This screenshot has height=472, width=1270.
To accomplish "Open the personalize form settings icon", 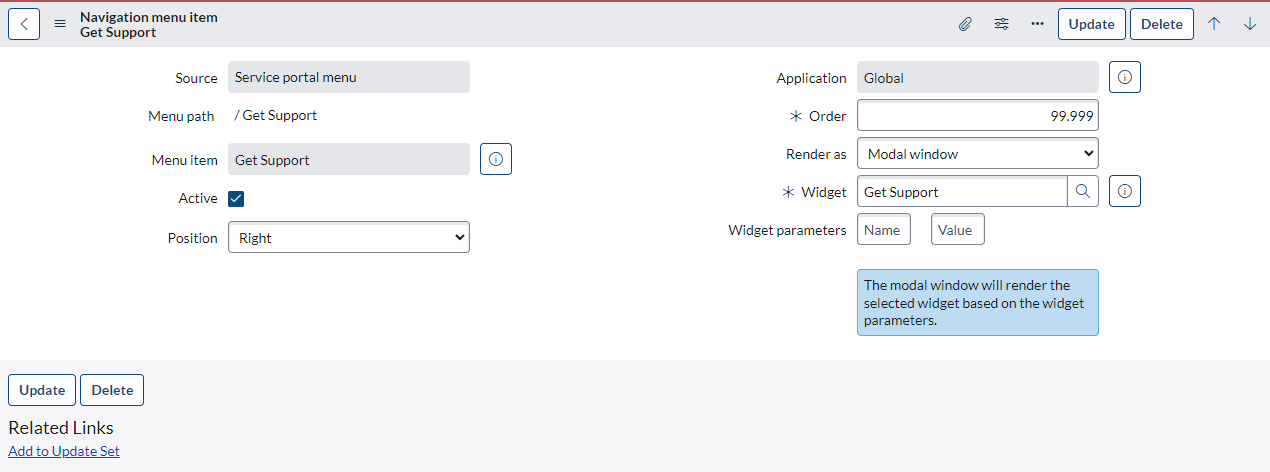I will point(1001,24).
